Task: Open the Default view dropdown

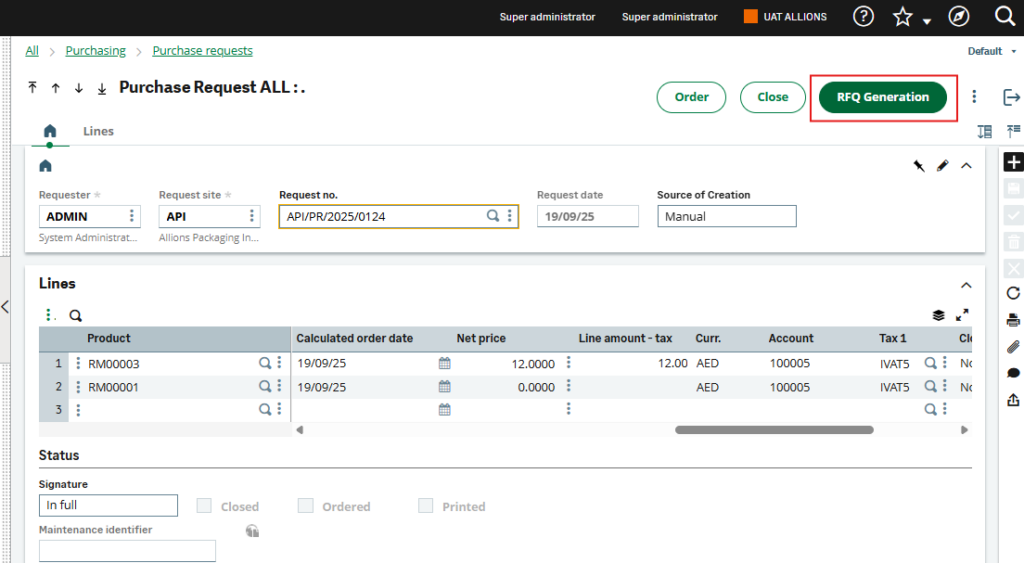Action: pos(989,51)
